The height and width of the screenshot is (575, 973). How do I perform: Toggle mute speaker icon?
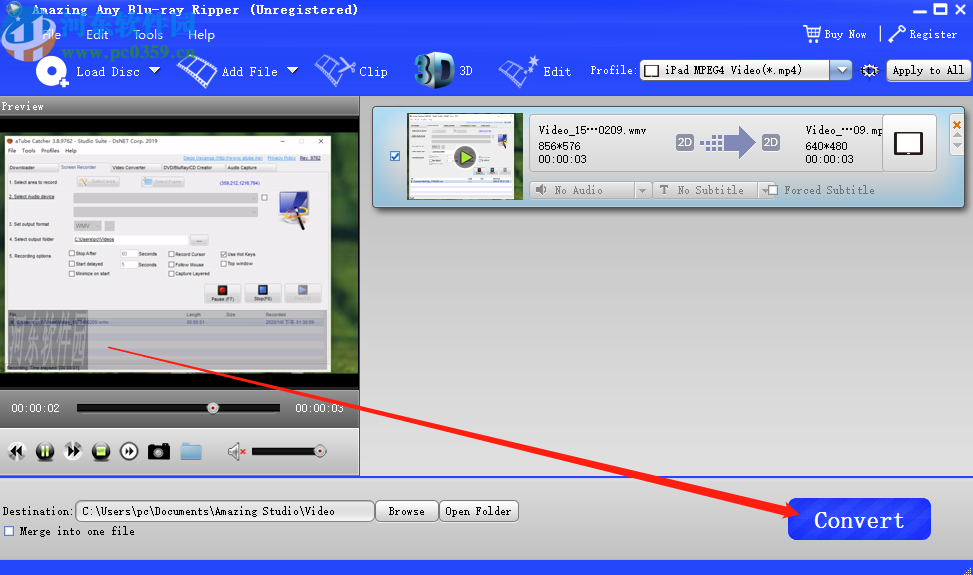point(236,452)
